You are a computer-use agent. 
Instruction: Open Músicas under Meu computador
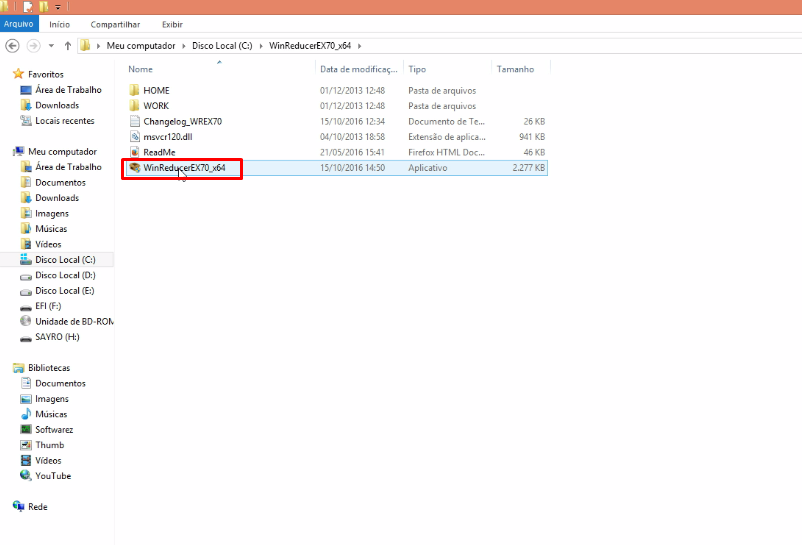point(51,229)
